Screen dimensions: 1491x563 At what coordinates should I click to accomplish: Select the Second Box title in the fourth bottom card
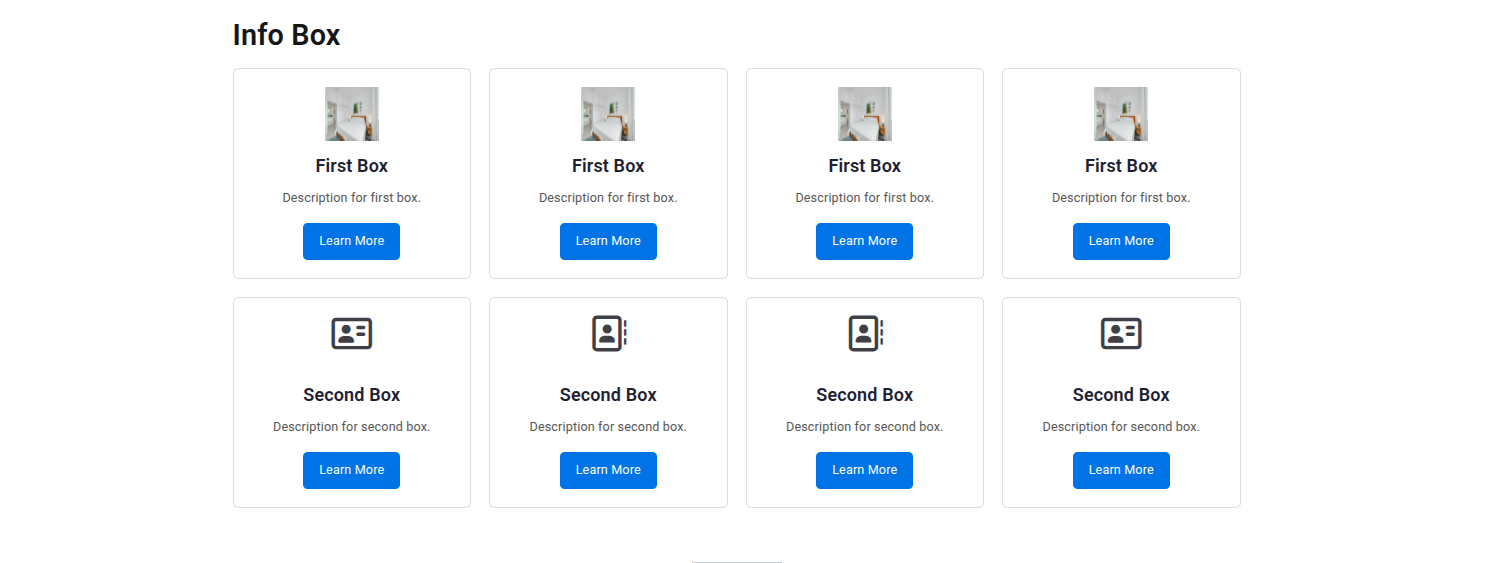click(x=1121, y=395)
